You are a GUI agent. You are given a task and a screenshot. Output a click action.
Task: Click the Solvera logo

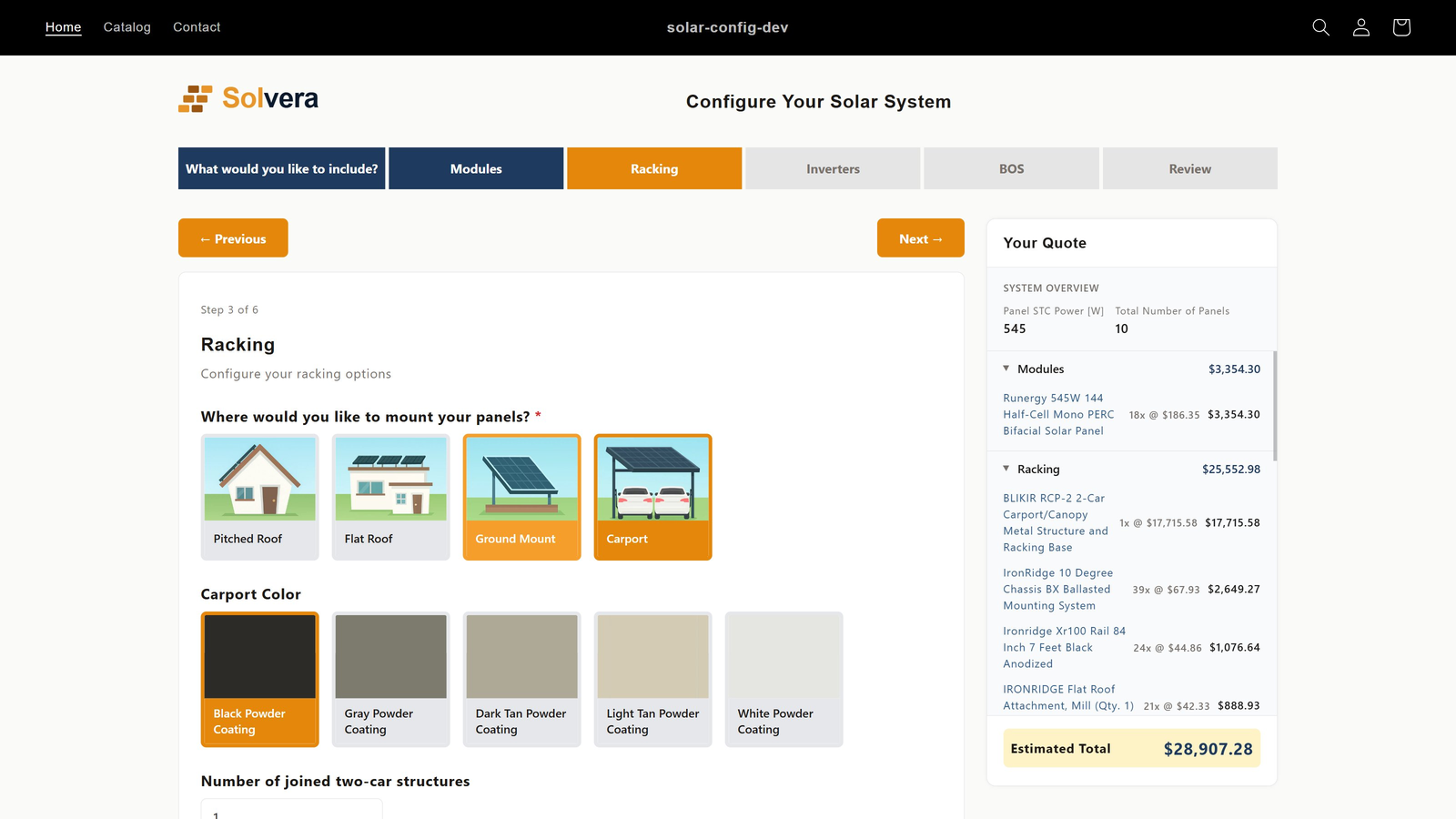pyautogui.click(x=248, y=98)
